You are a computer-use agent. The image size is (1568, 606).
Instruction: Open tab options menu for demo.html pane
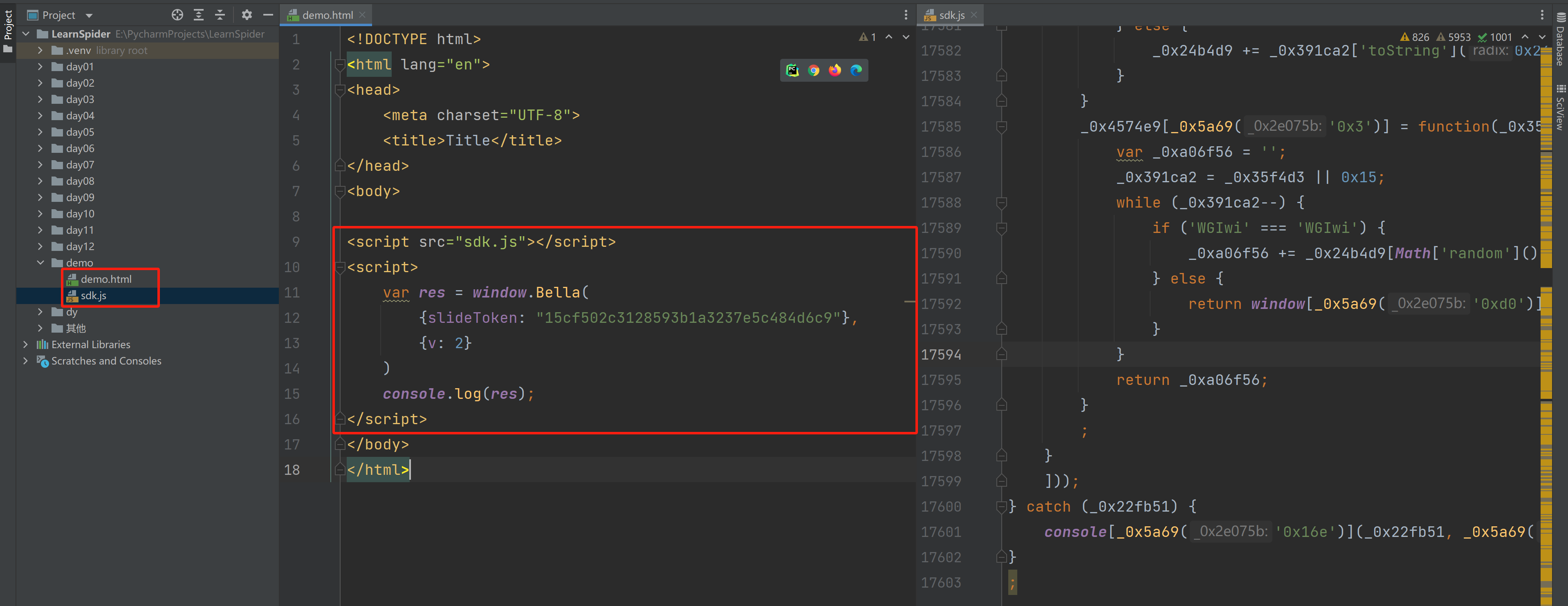[906, 15]
